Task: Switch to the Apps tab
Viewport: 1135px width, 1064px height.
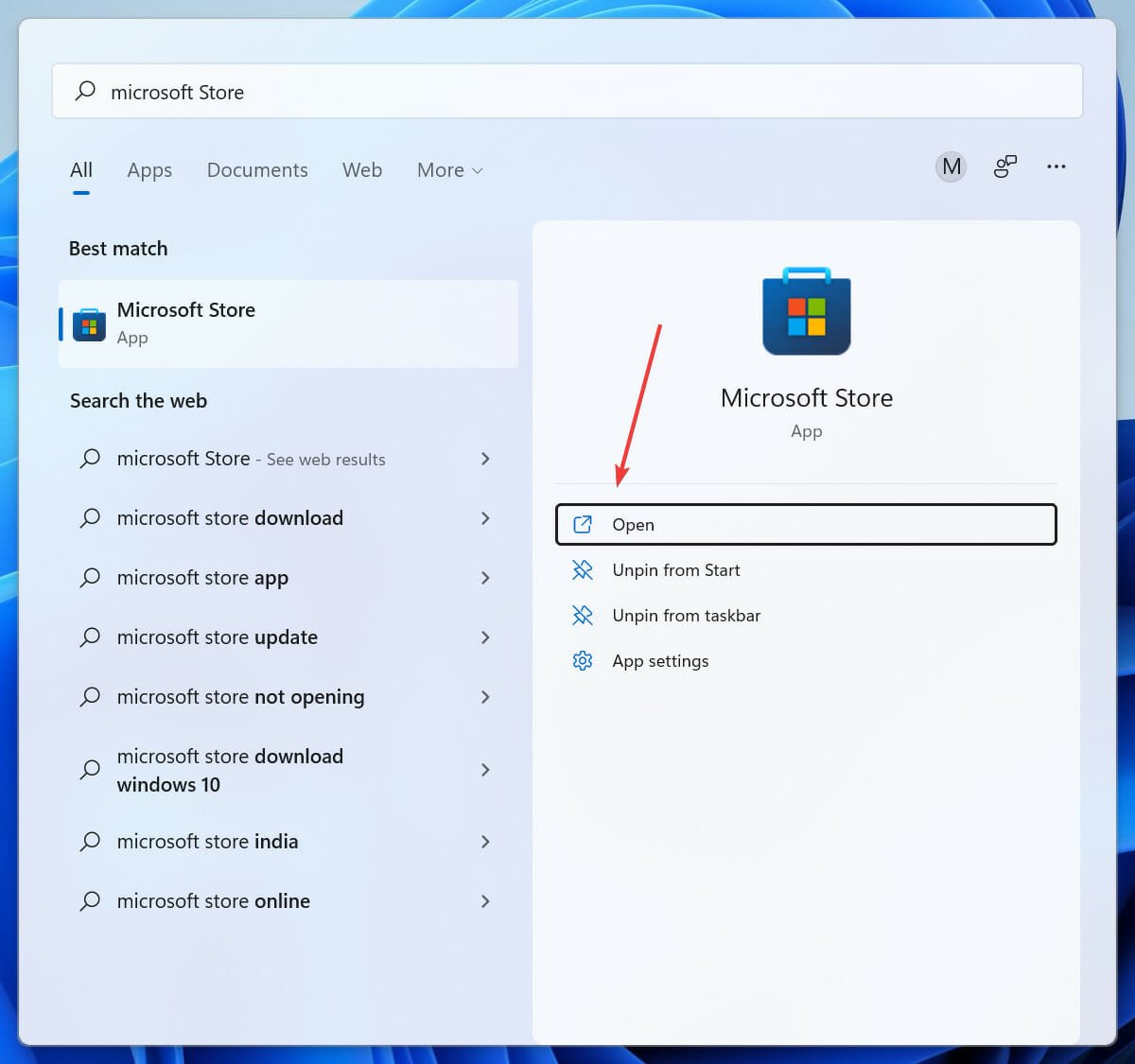Action: click(x=149, y=170)
